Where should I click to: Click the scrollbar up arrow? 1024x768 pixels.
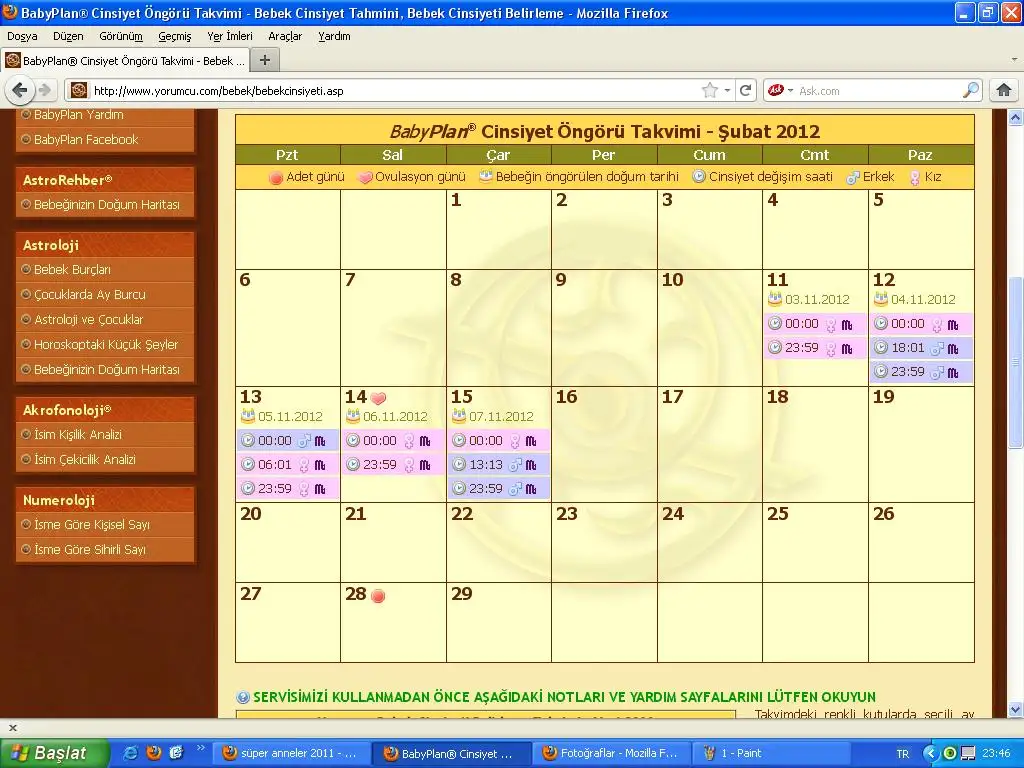(x=1016, y=118)
